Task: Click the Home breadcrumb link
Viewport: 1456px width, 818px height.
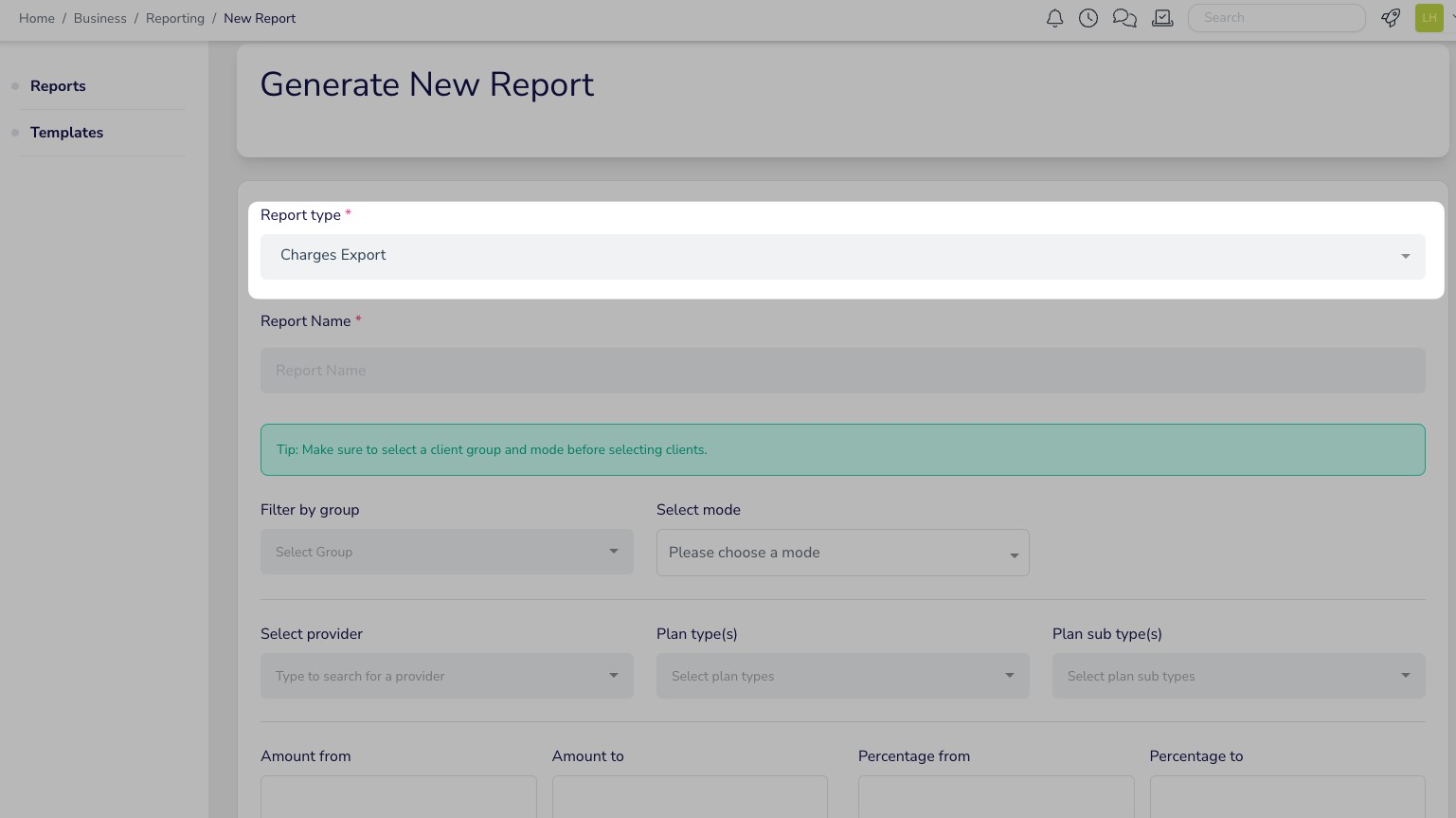Action: pyautogui.click(x=37, y=18)
